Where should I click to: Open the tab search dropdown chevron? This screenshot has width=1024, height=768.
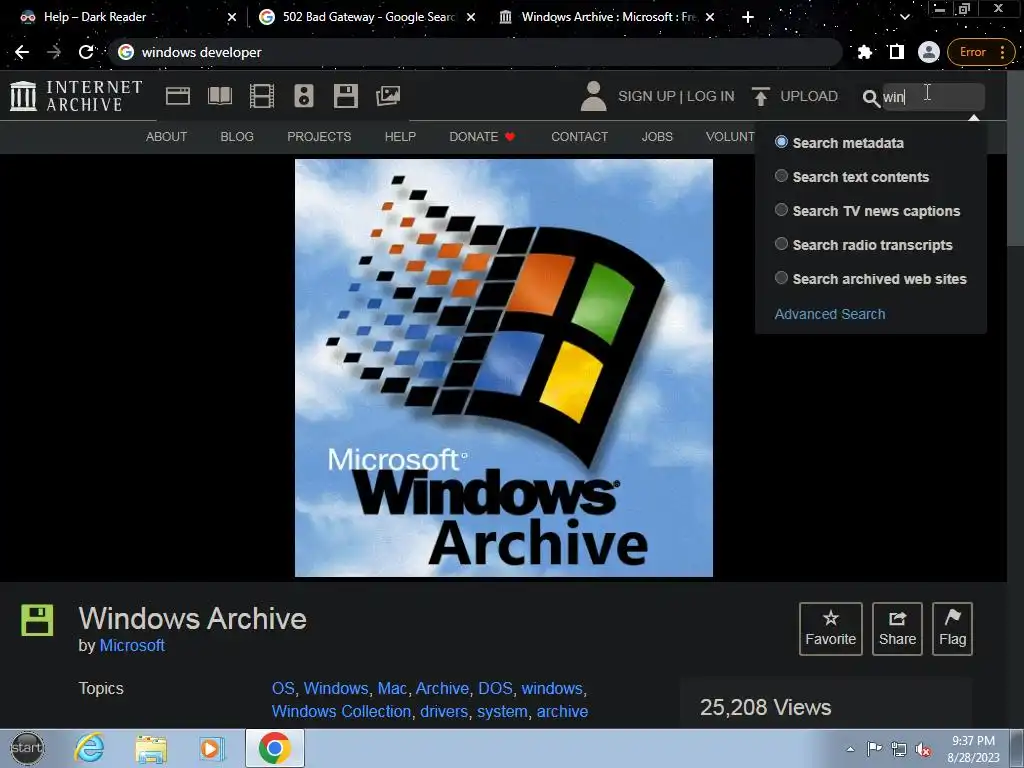click(x=904, y=17)
